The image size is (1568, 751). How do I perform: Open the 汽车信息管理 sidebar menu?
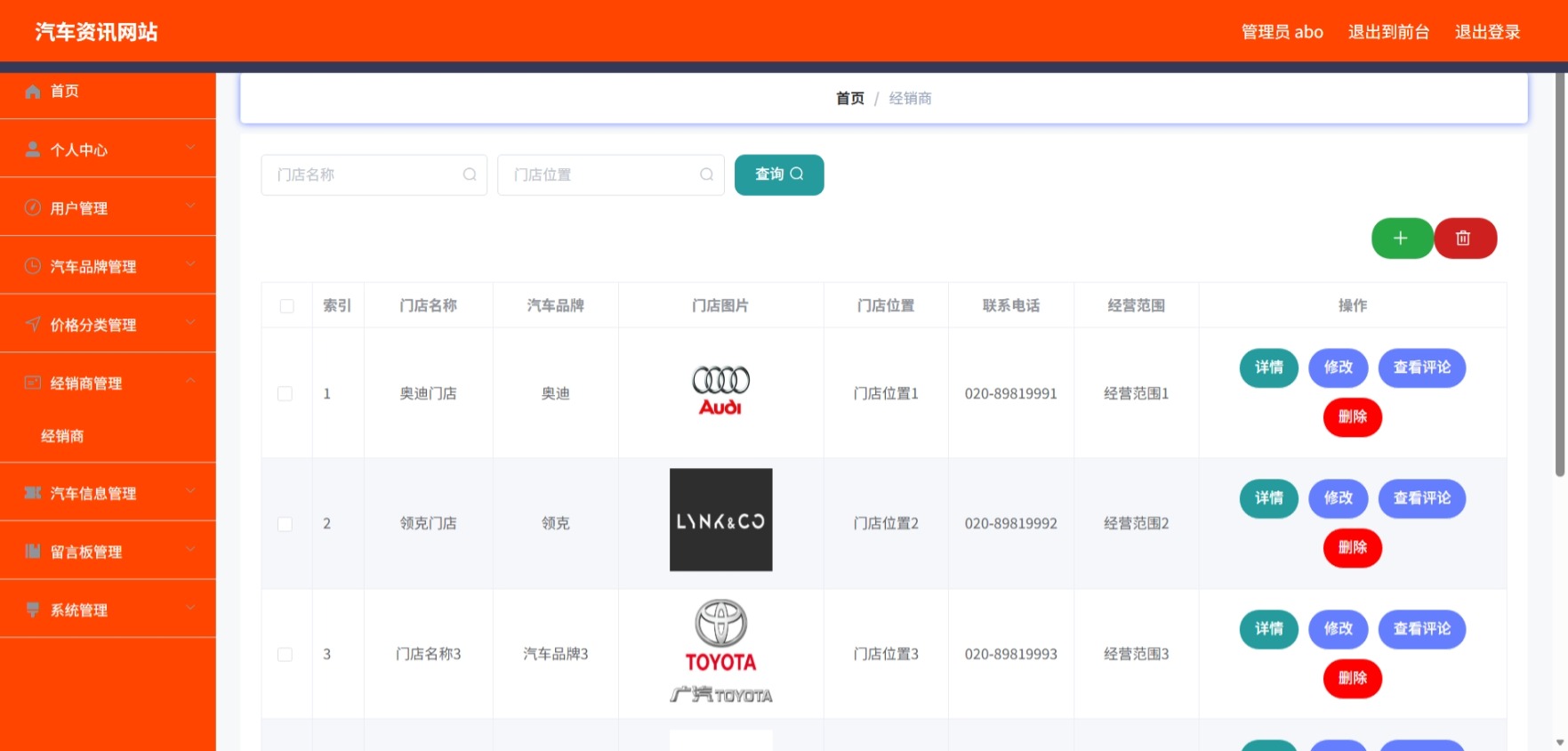tap(108, 492)
